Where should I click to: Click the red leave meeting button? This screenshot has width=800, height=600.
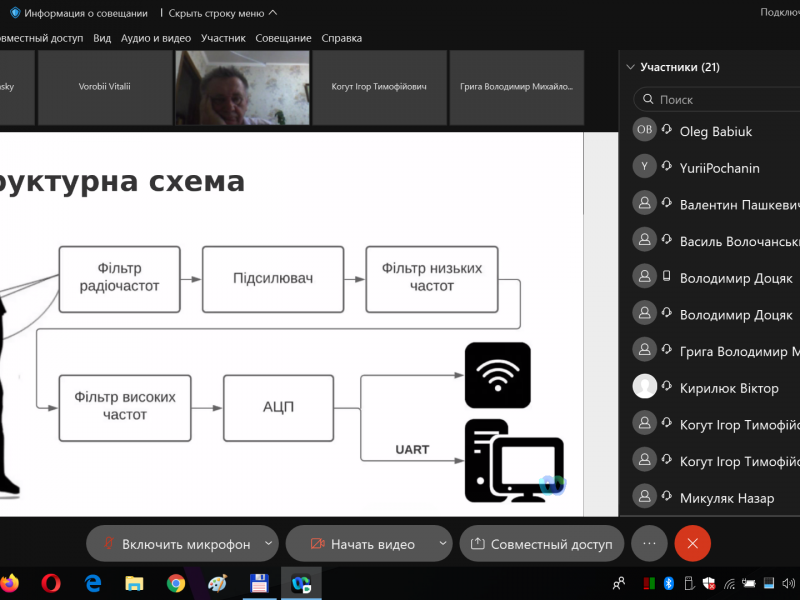[692, 544]
